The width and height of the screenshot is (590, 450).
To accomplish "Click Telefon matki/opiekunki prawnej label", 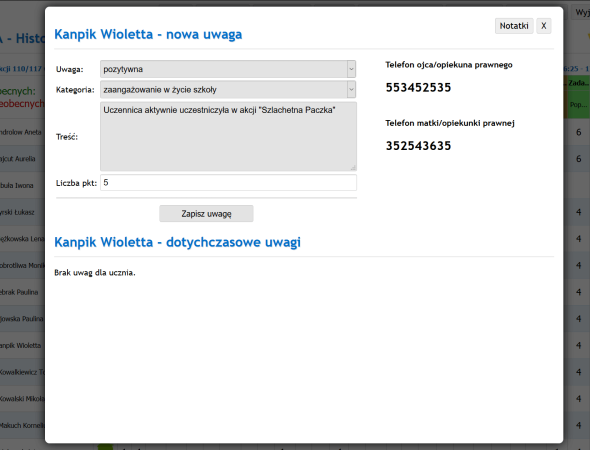I will 450,123.
